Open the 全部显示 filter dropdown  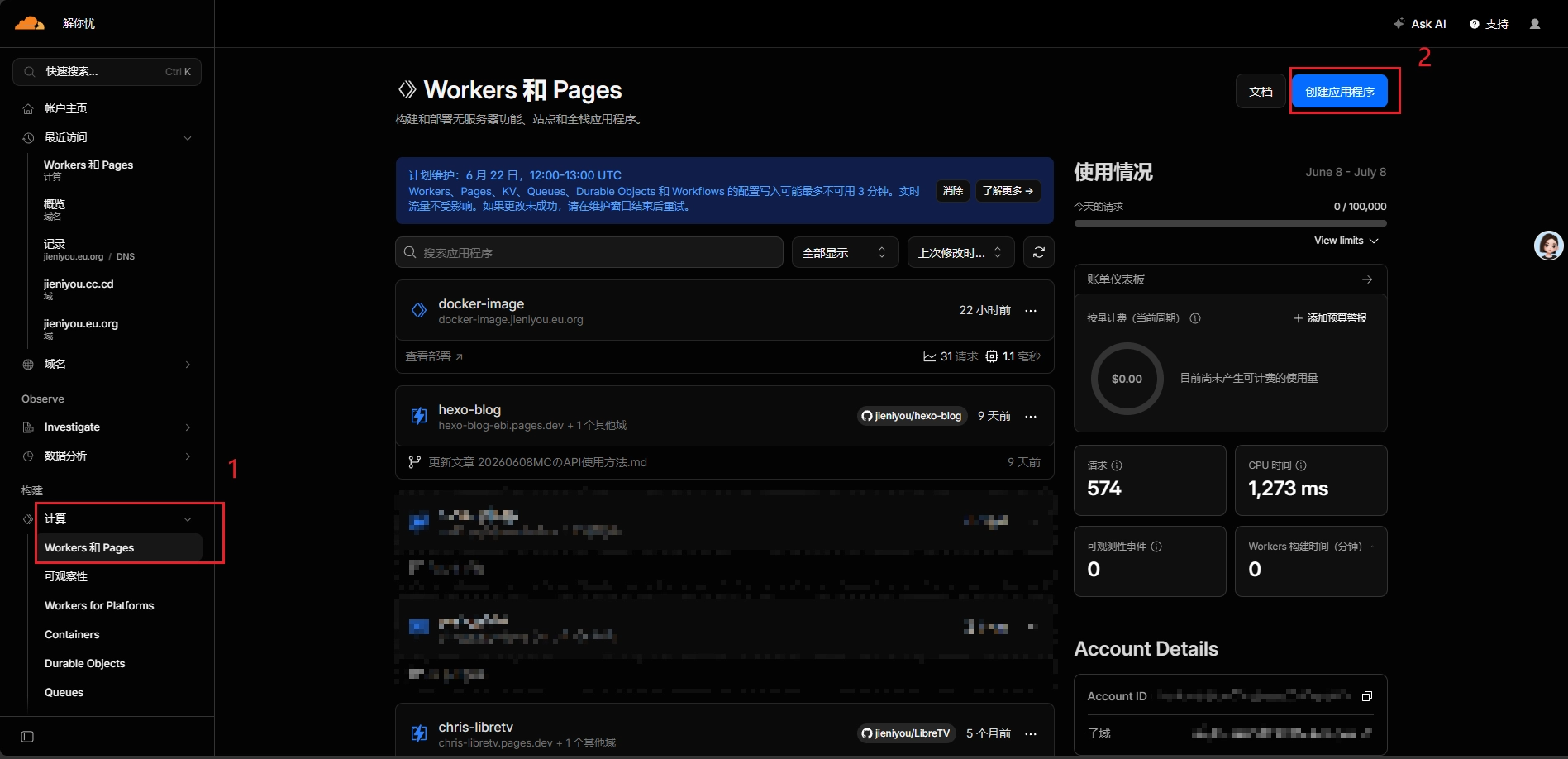point(845,252)
